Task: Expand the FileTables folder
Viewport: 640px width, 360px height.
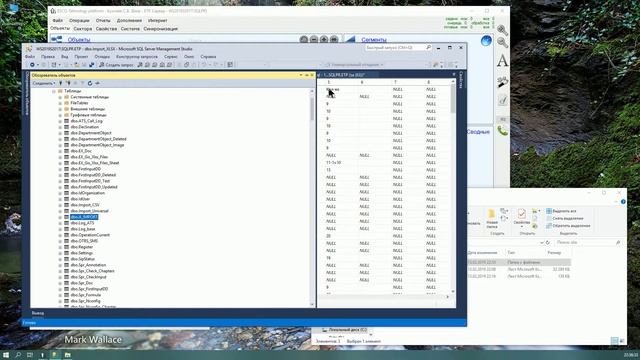Action: (x=60, y=103)
